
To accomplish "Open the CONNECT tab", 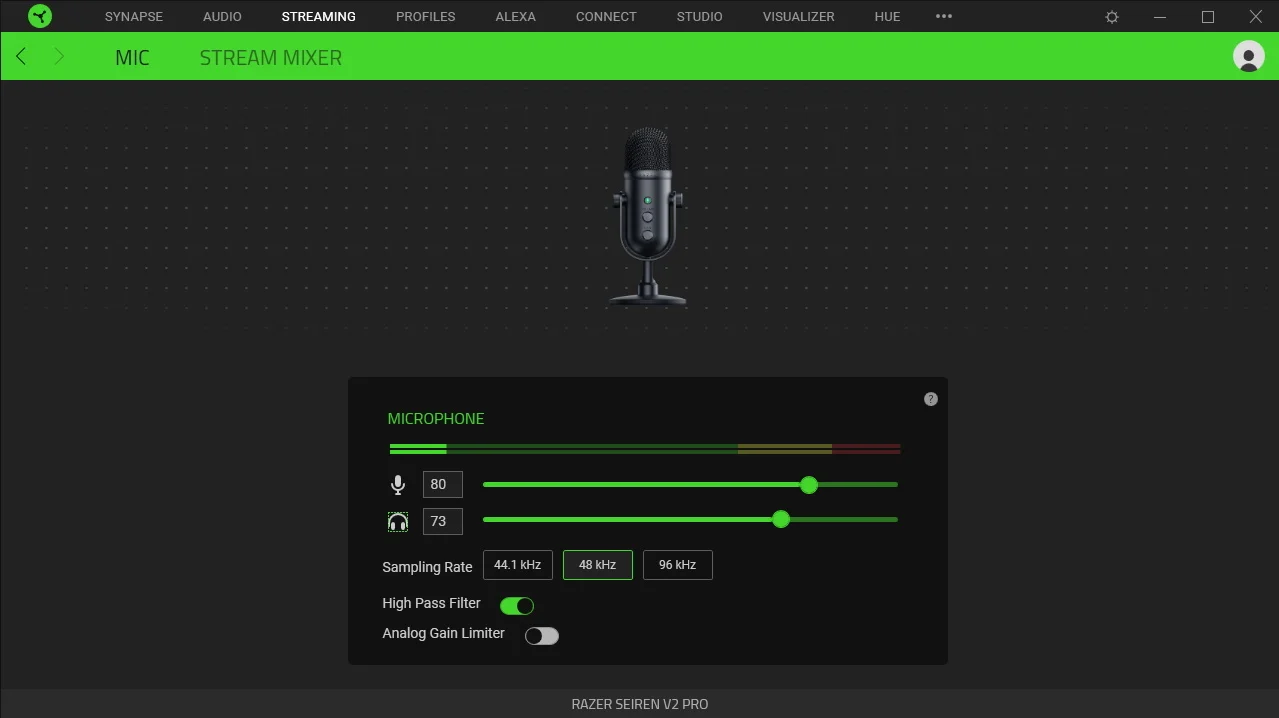I will [x=606, y=17].
